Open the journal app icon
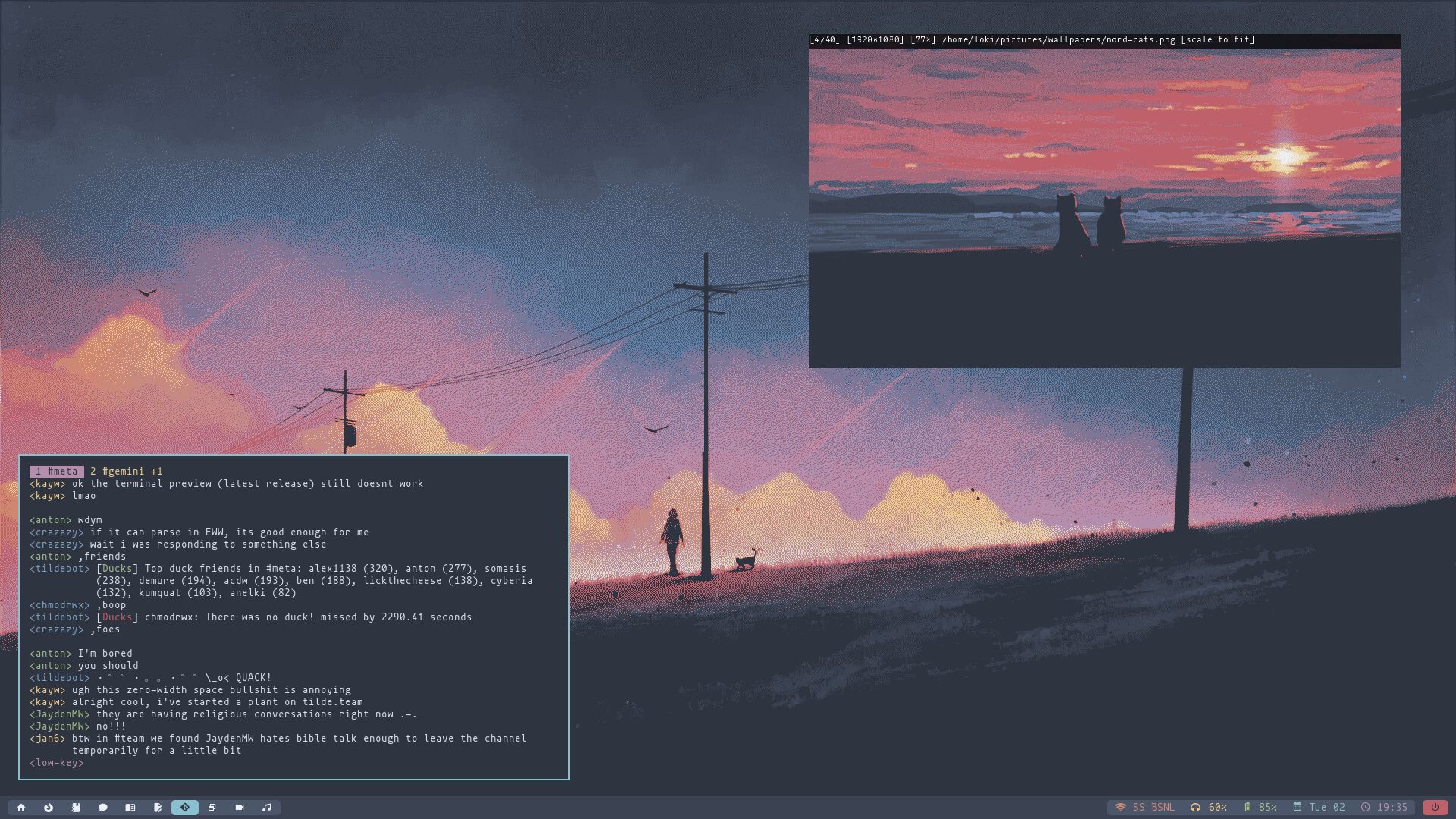This screenshot has width=1456, height=819. [x=76, y=807]
